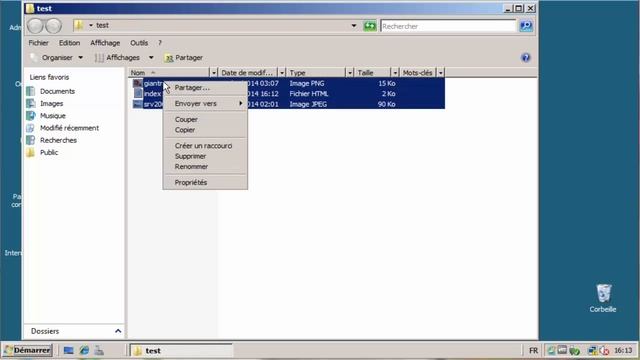Expand the address bar history dropdown

[354, 26]
